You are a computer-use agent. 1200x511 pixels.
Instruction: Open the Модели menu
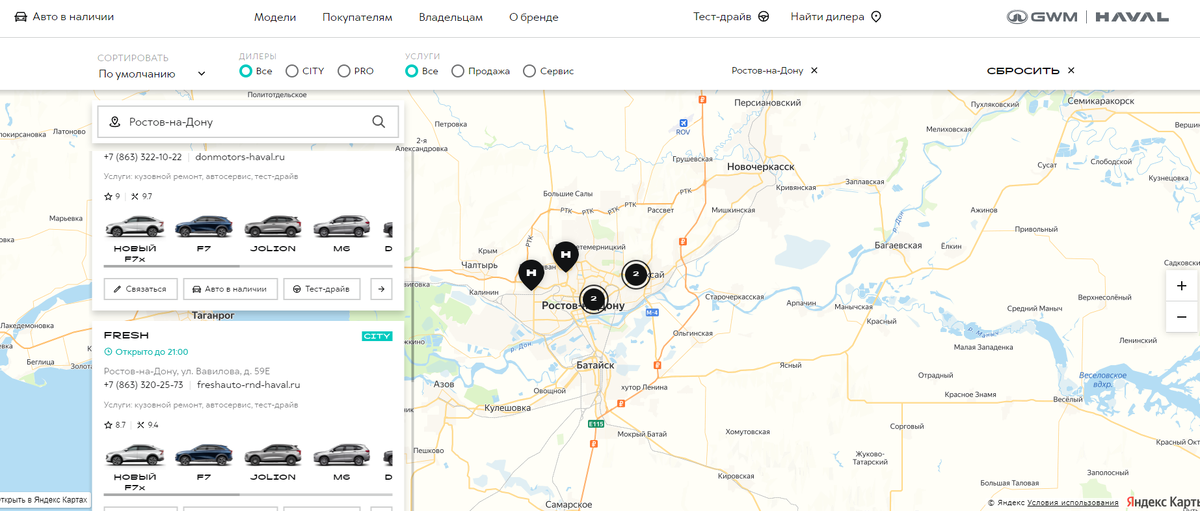pos(275,17)
